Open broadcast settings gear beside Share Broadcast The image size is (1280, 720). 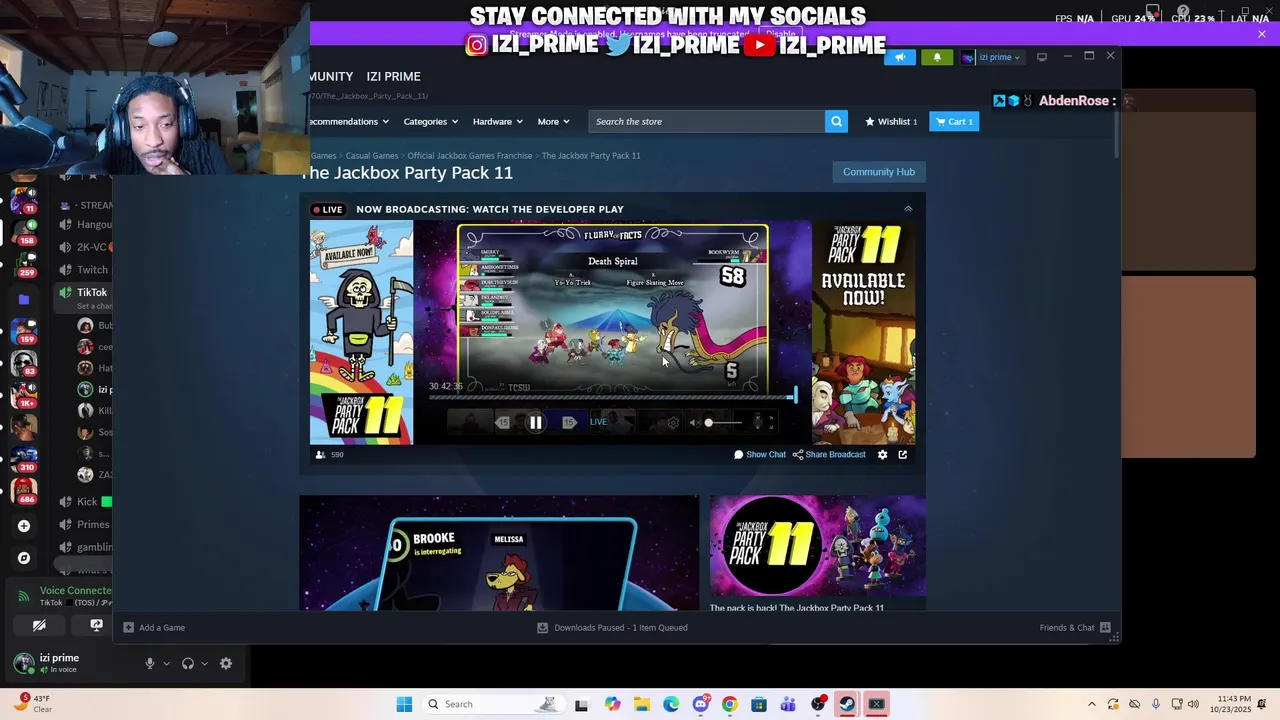click(x=882, y=455)
